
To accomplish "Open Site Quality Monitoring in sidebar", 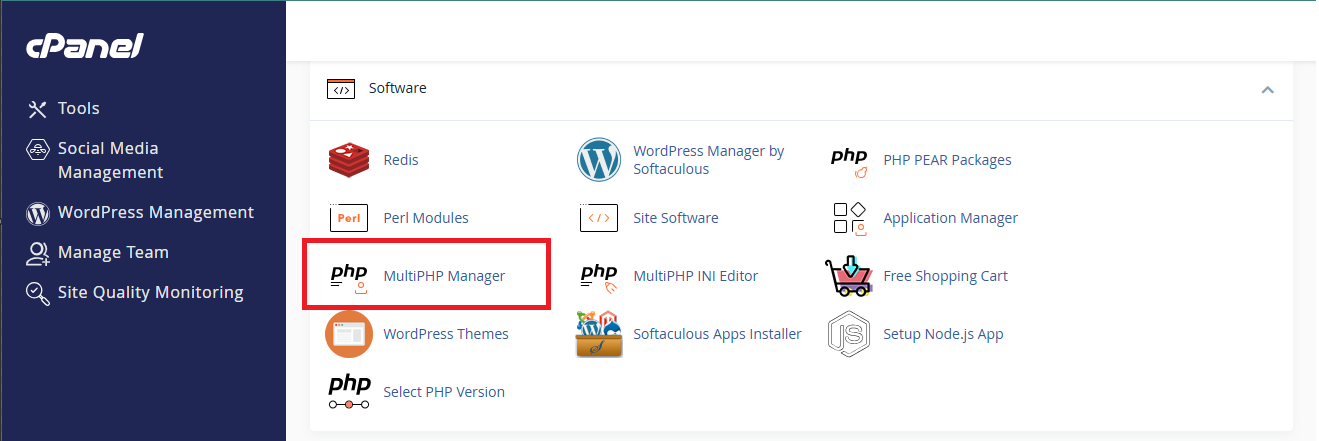I will tap(151, 292).
